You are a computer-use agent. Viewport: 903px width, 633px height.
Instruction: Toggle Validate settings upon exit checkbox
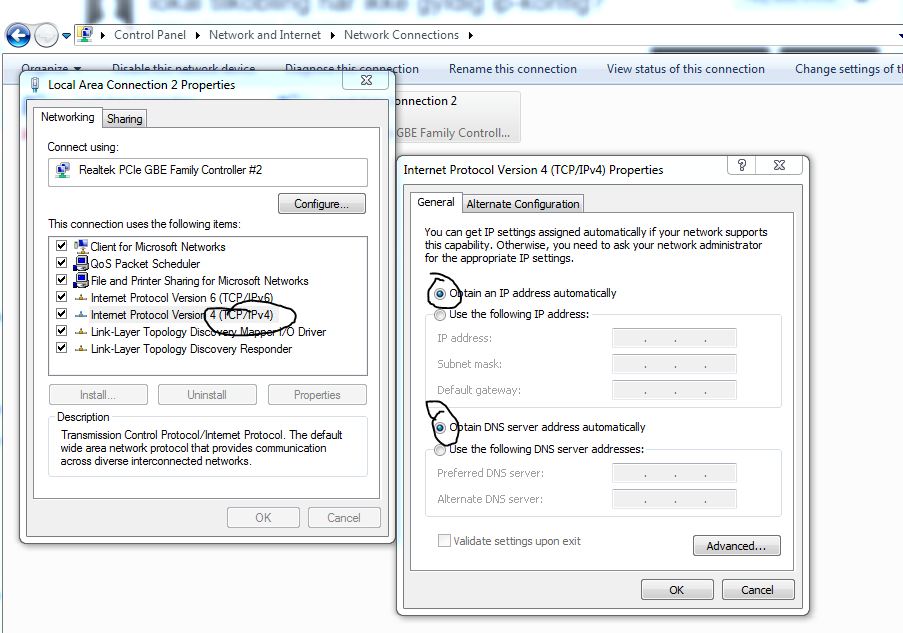pyautogui.click(x=444, y=541)
